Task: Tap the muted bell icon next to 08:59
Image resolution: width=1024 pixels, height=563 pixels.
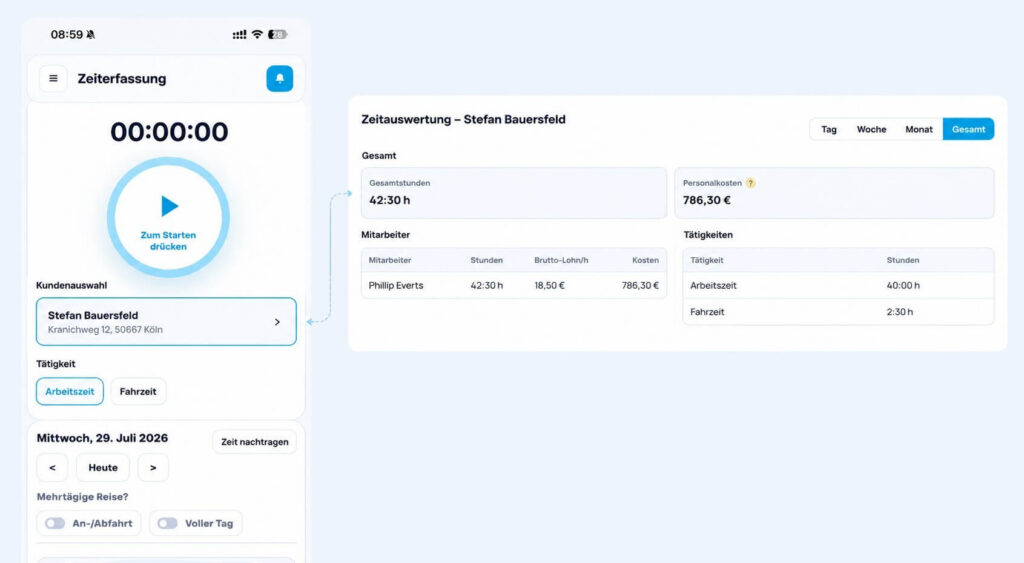Action: click(91, 35)
